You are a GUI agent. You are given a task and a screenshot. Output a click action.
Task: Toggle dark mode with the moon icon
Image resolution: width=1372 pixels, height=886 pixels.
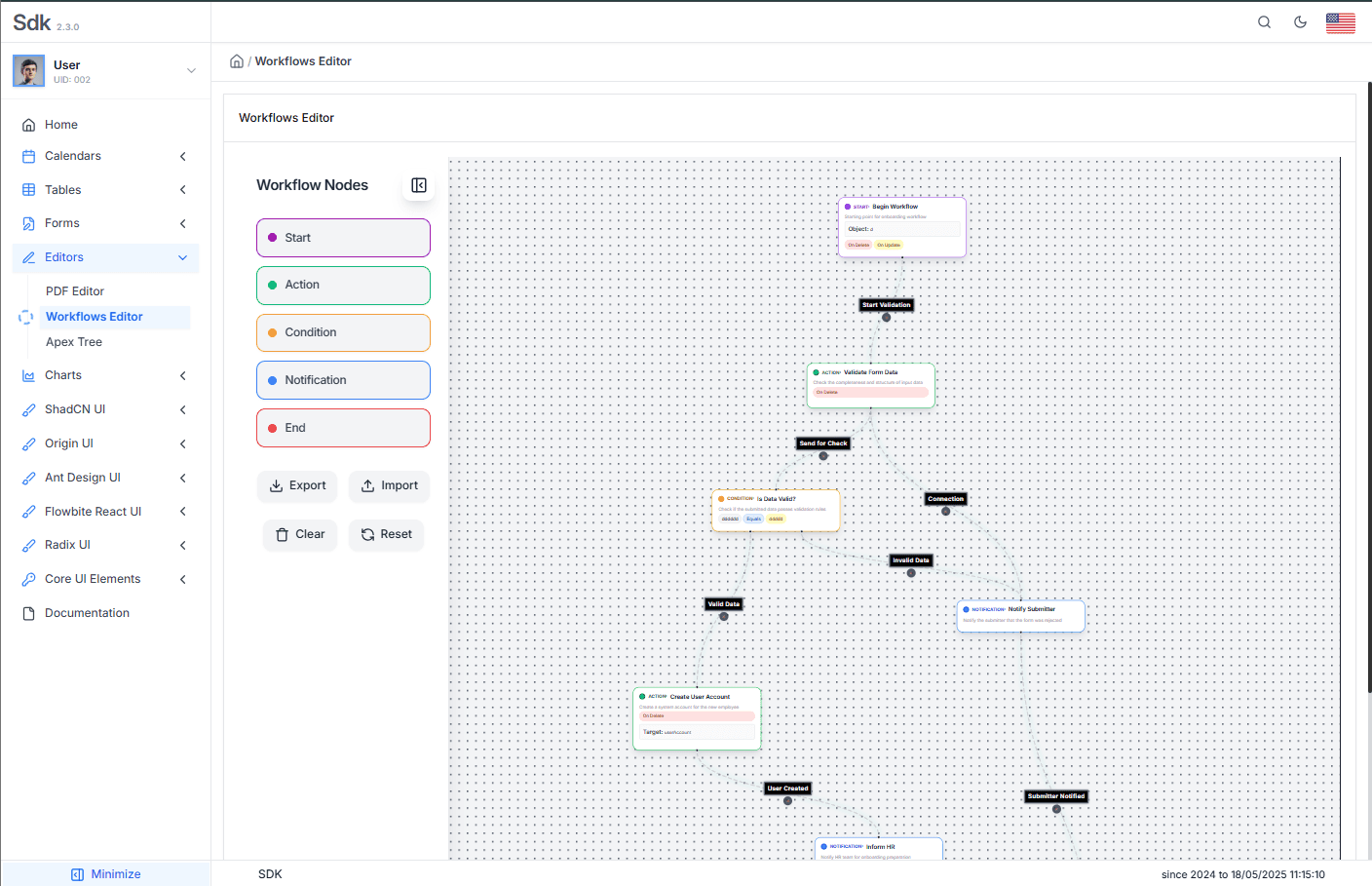pos(1300,21)
